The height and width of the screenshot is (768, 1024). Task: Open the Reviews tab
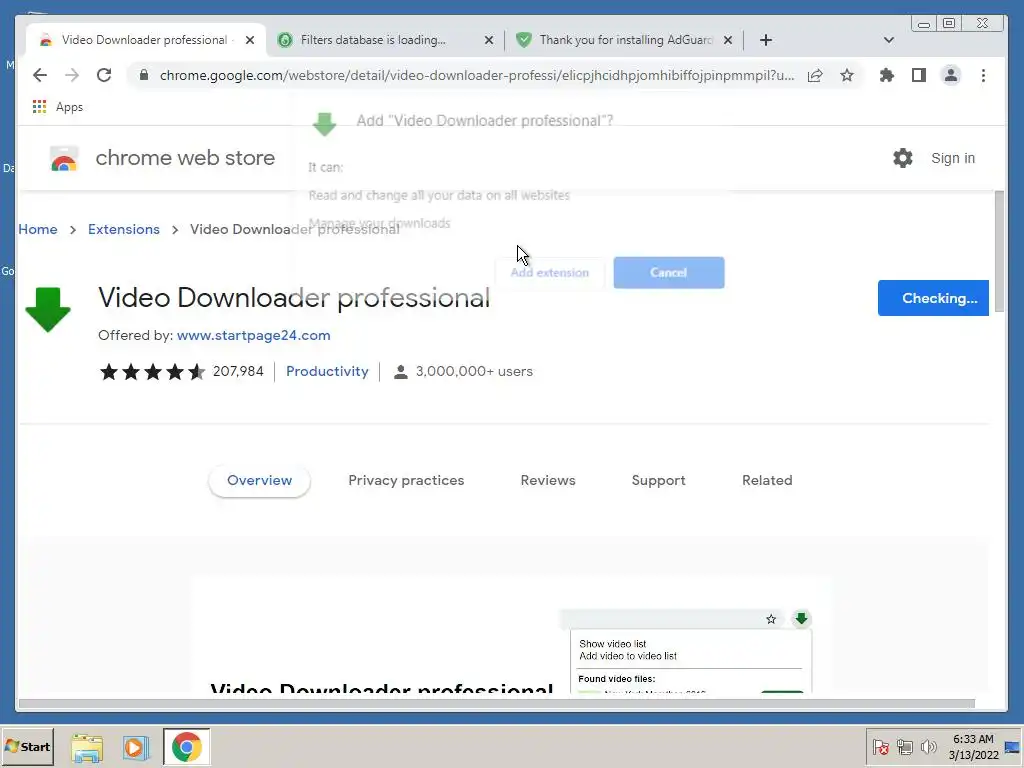pyautogui.click(x=548, y=480)
